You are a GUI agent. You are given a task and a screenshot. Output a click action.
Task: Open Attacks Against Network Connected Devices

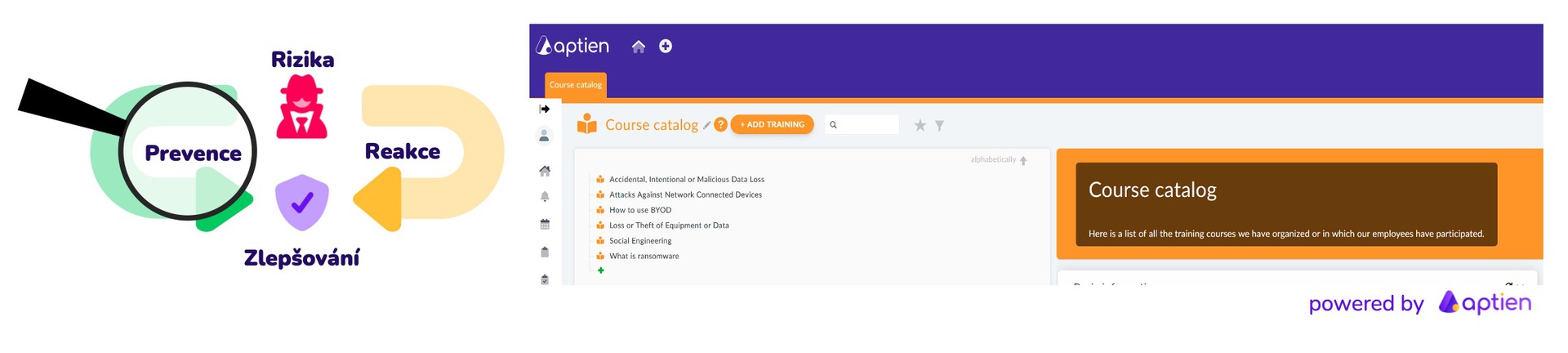(685, 194)
